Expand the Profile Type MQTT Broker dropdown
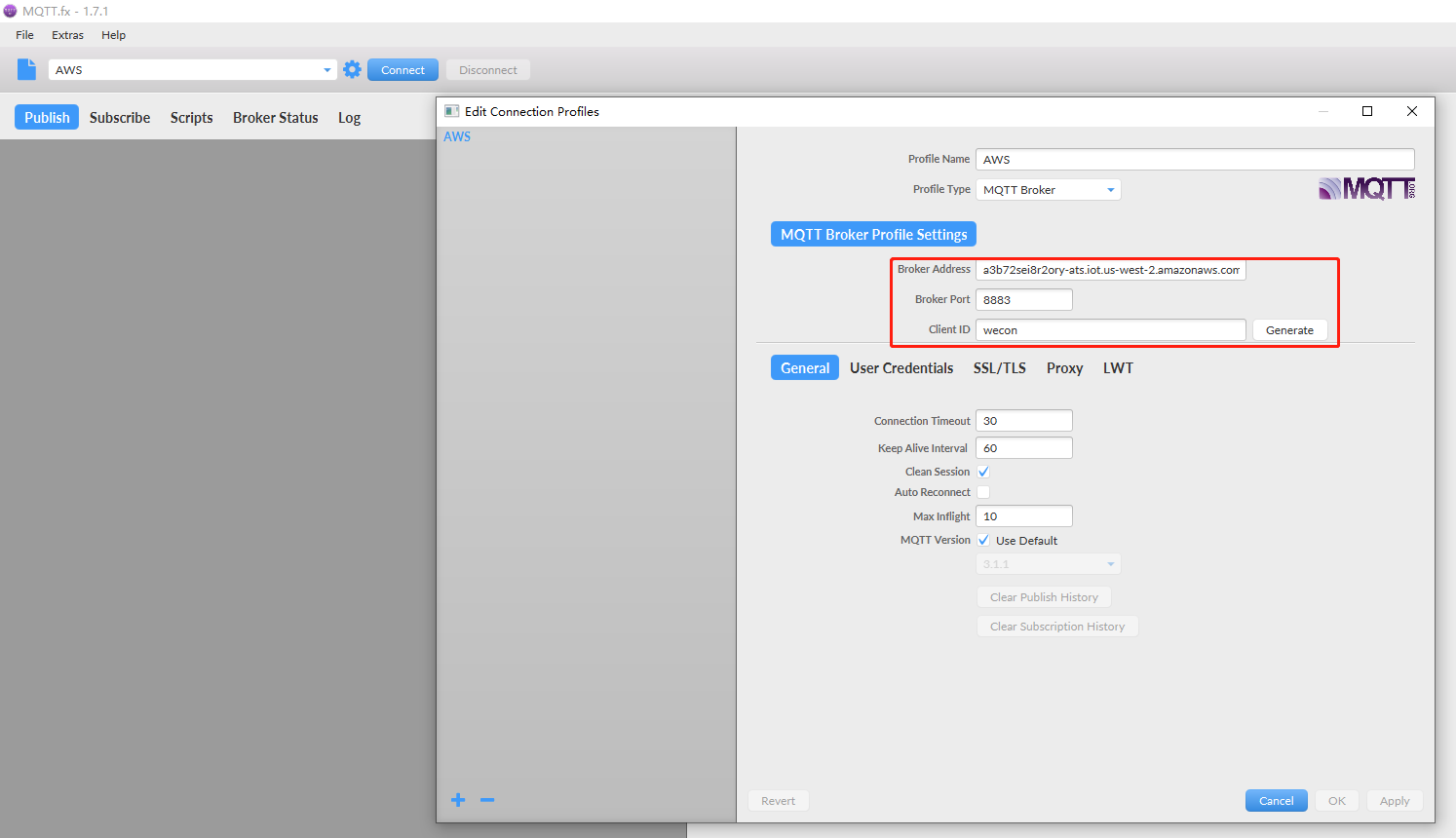Screen dimensions: 1456x838 pyautogui.click(x=1110, y=190)
